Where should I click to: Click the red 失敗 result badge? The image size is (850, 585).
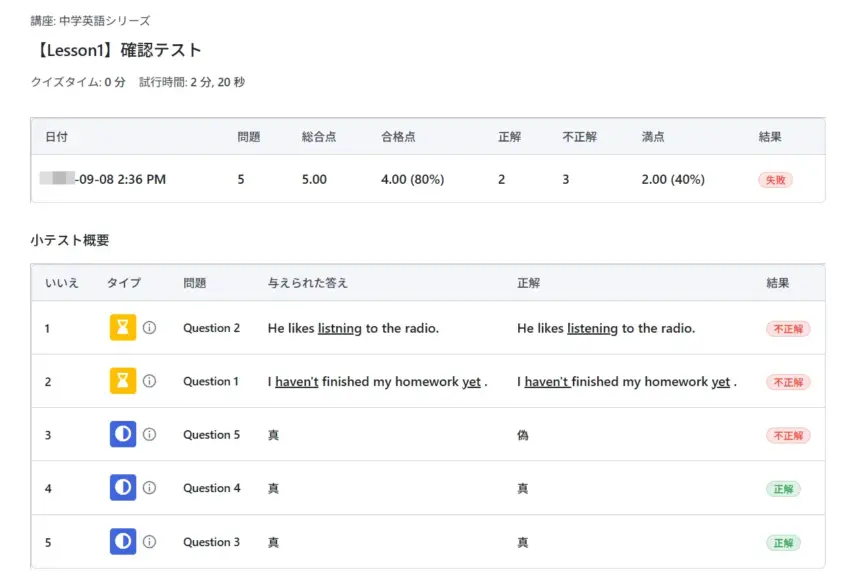click(x=775, y=180)
